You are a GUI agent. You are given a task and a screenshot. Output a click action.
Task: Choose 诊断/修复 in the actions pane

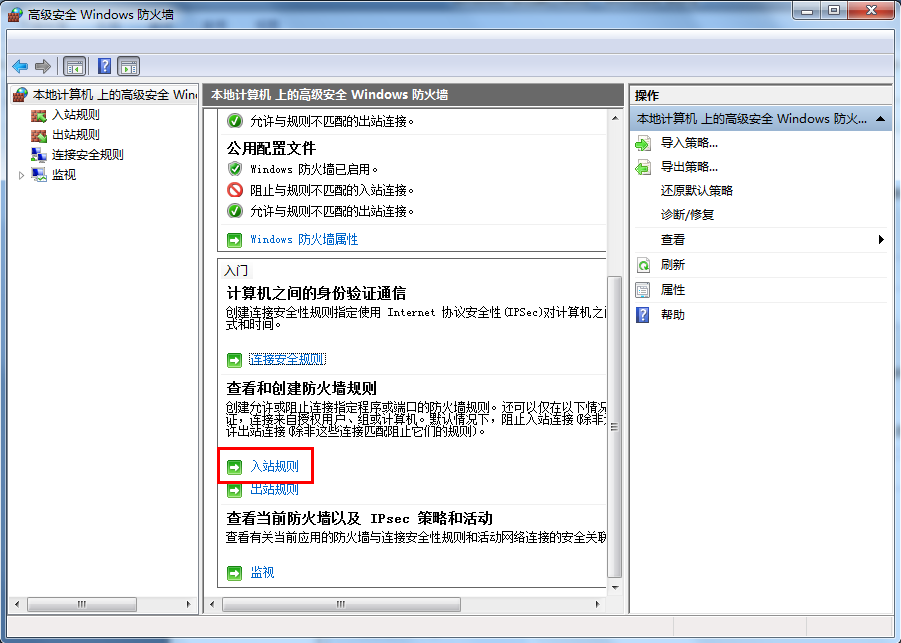[x=687, y=215]
